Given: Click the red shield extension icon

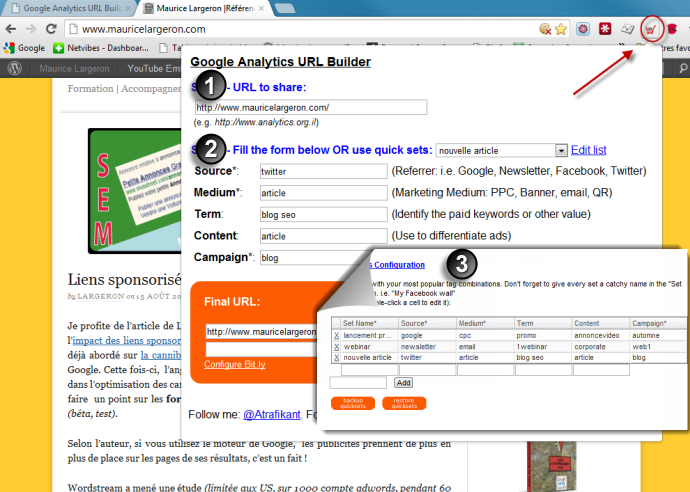Looking at the screenshot, I should coord(672,29).
